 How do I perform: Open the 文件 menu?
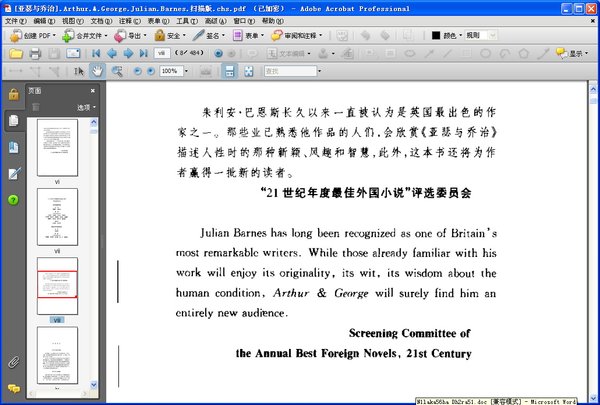coord(15,21)
